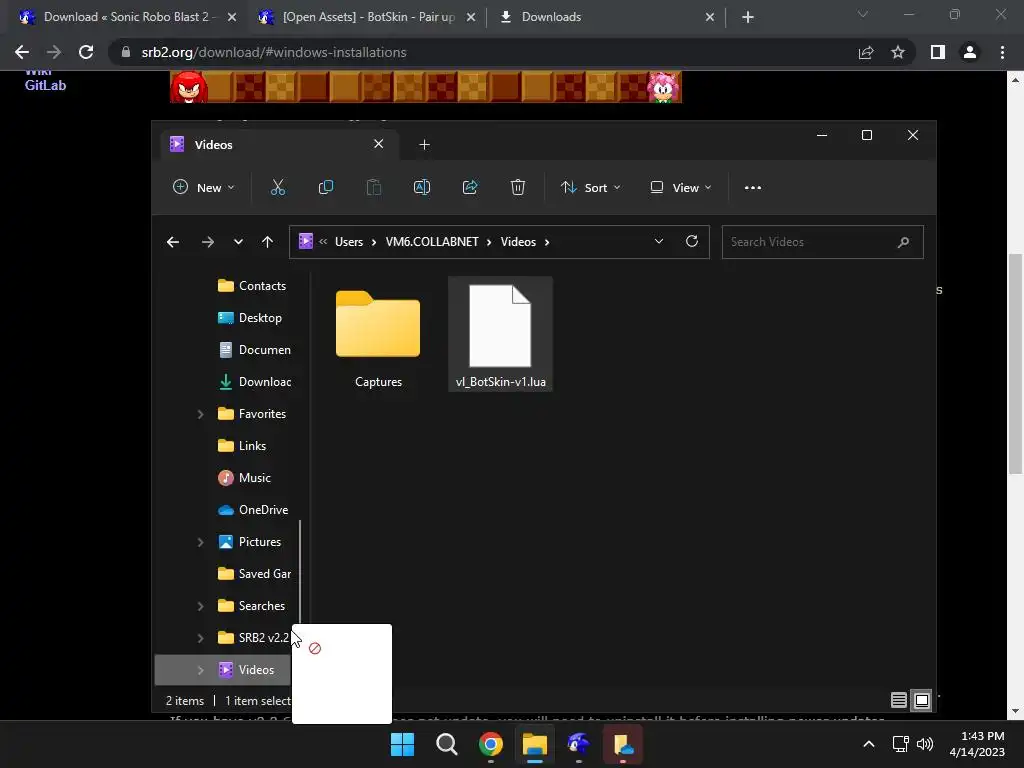Select OneDrive in navigation pane
The image size is (1024, 768).
pyautogui.click(x=253, y=510)
